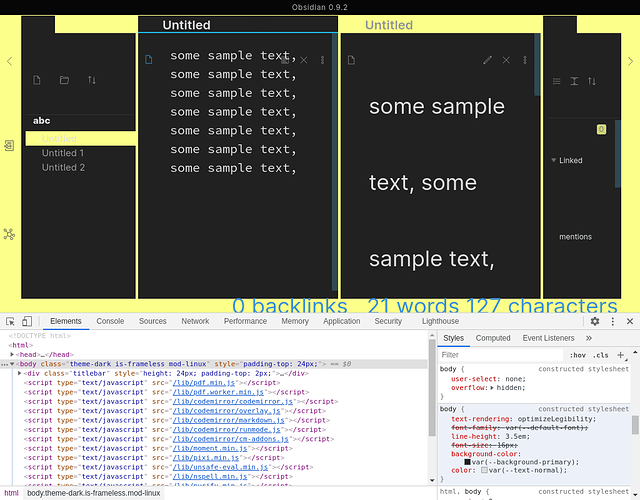This screenshot has width=640, height=500.
Task: Expand the head element node
Action: click(x=12, y=354)
